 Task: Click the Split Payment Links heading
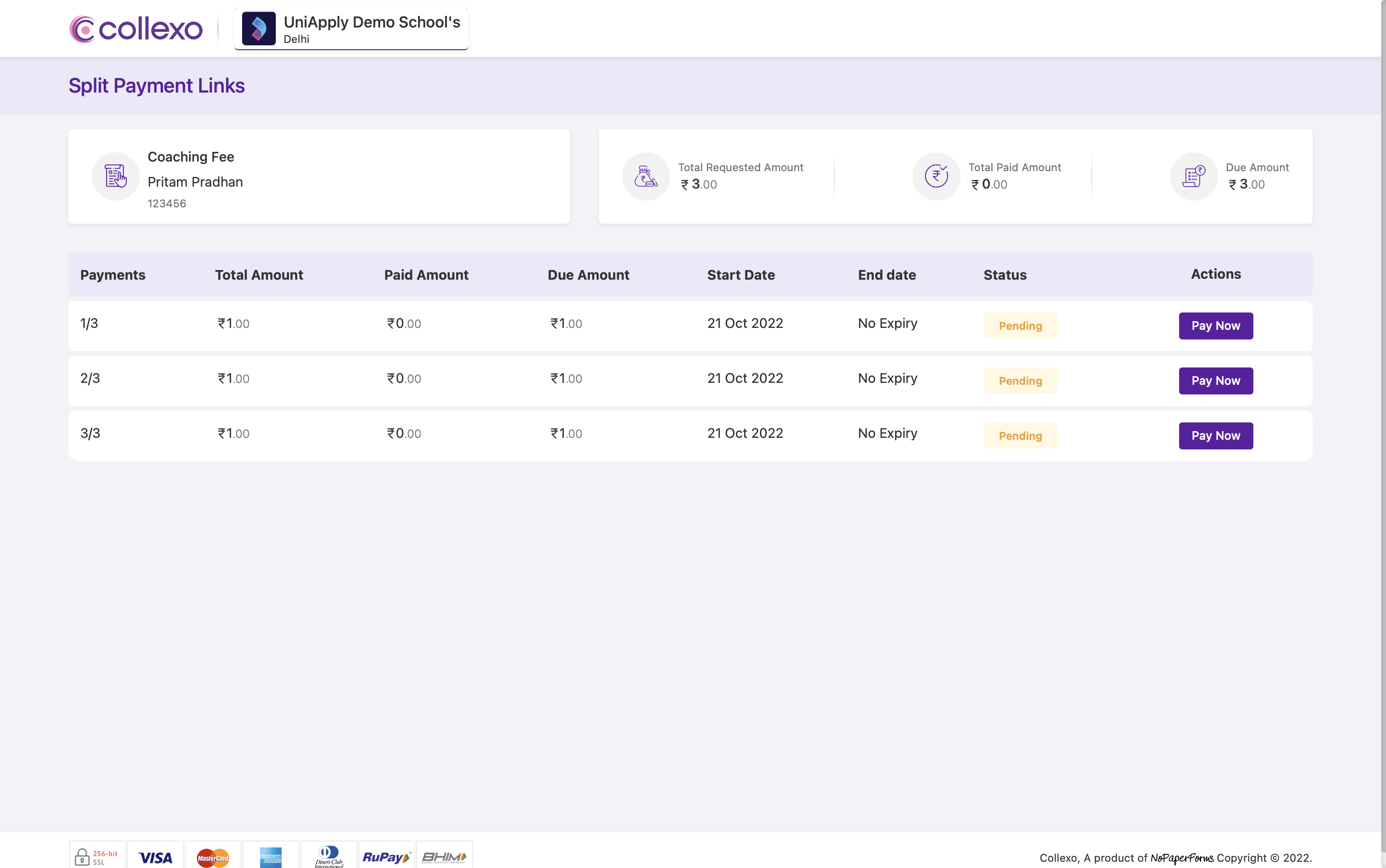pyautogui.click(x=157, y=85)
